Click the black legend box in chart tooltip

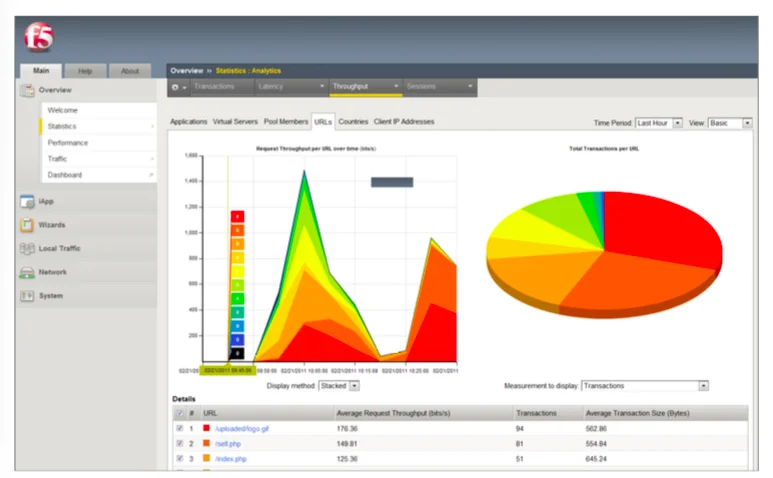[x=238, y=353]
